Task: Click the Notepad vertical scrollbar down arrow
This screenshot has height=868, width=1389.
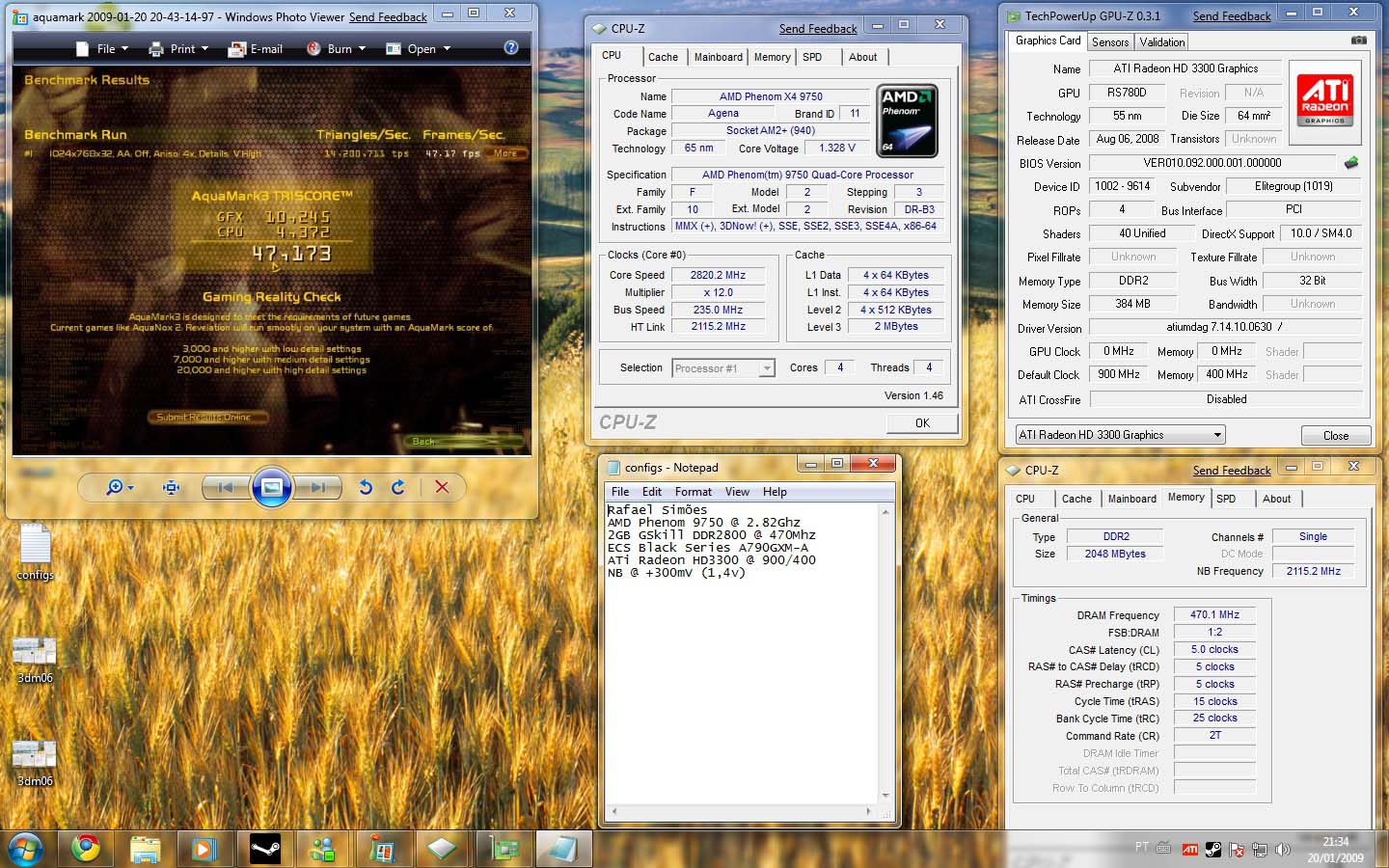Action: (x=885, y=797)
